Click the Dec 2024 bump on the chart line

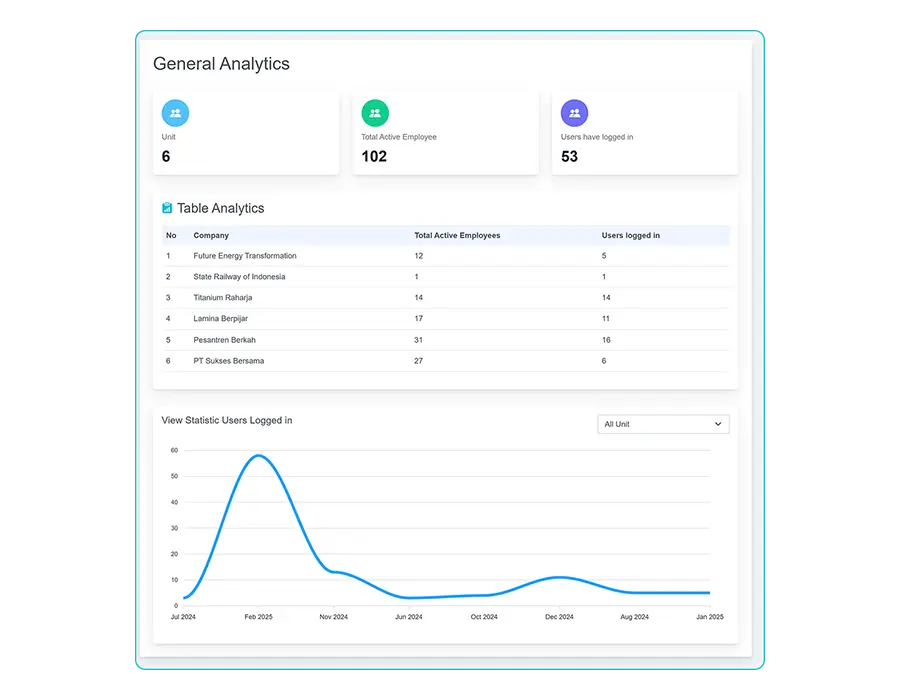click(559, 577)
